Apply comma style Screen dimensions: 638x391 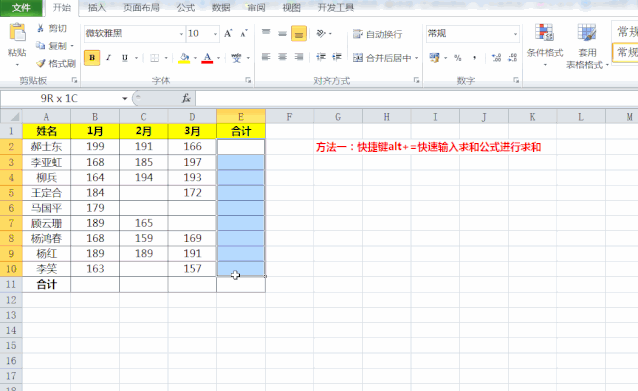(x=474, y=58)
